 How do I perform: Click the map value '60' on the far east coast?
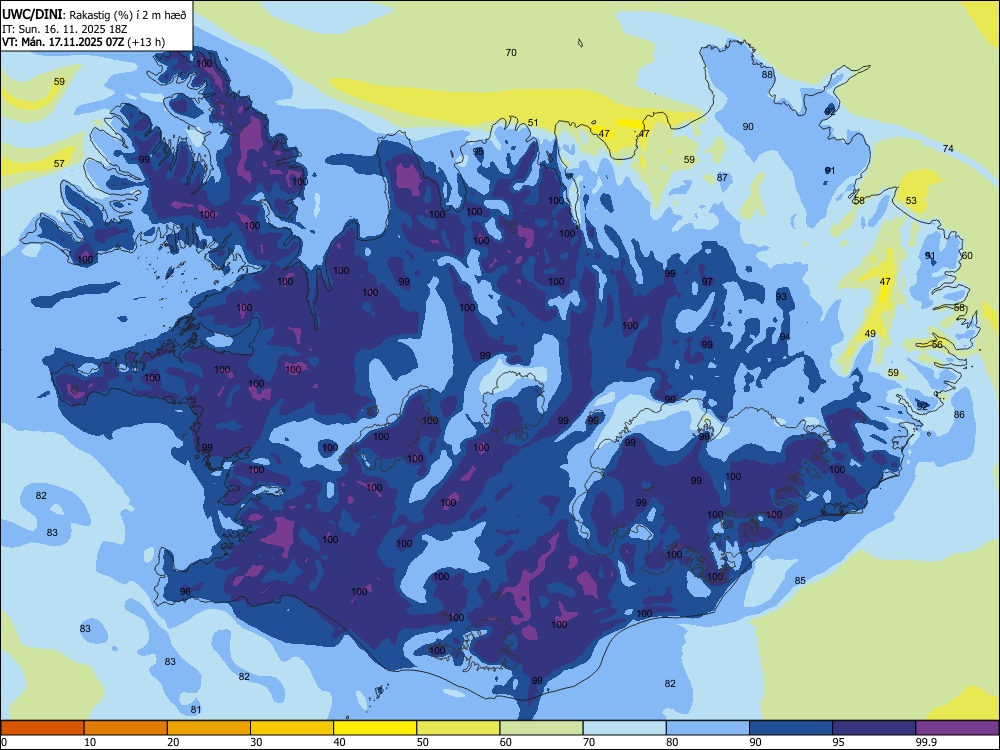(x=967, y=256)
